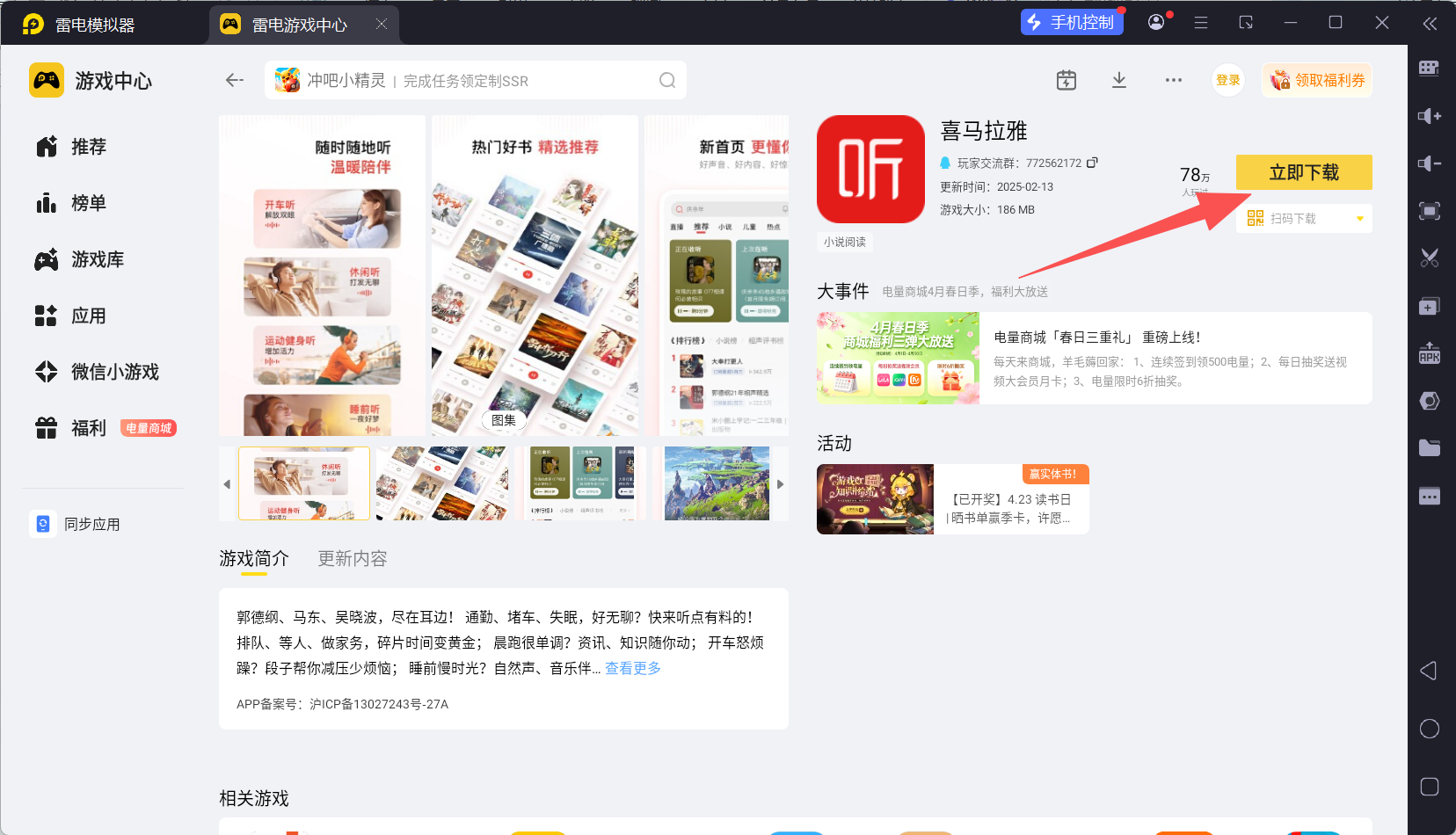Decrease volume with the speaker minus icon
This screenshot has width=1456, height=835.
(x=1430, y=163)
